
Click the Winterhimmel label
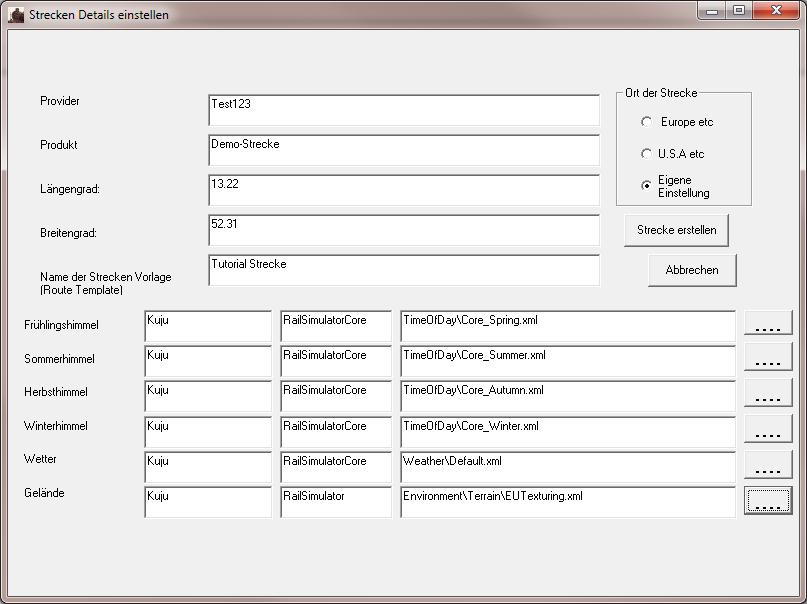pos(56,426)
